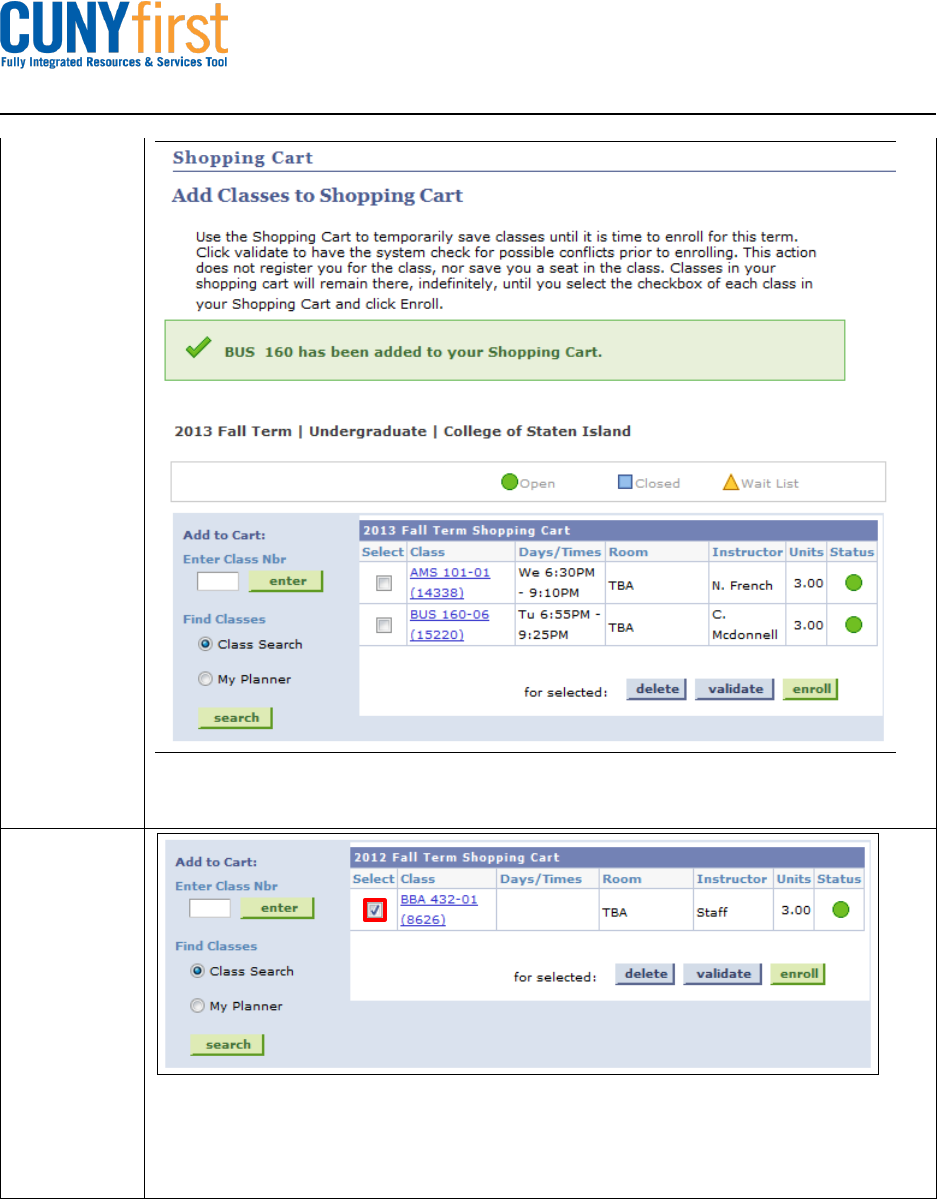Click the green Open legend circle
Viewport: 937px width, 1199px height.
coord(509,483)
